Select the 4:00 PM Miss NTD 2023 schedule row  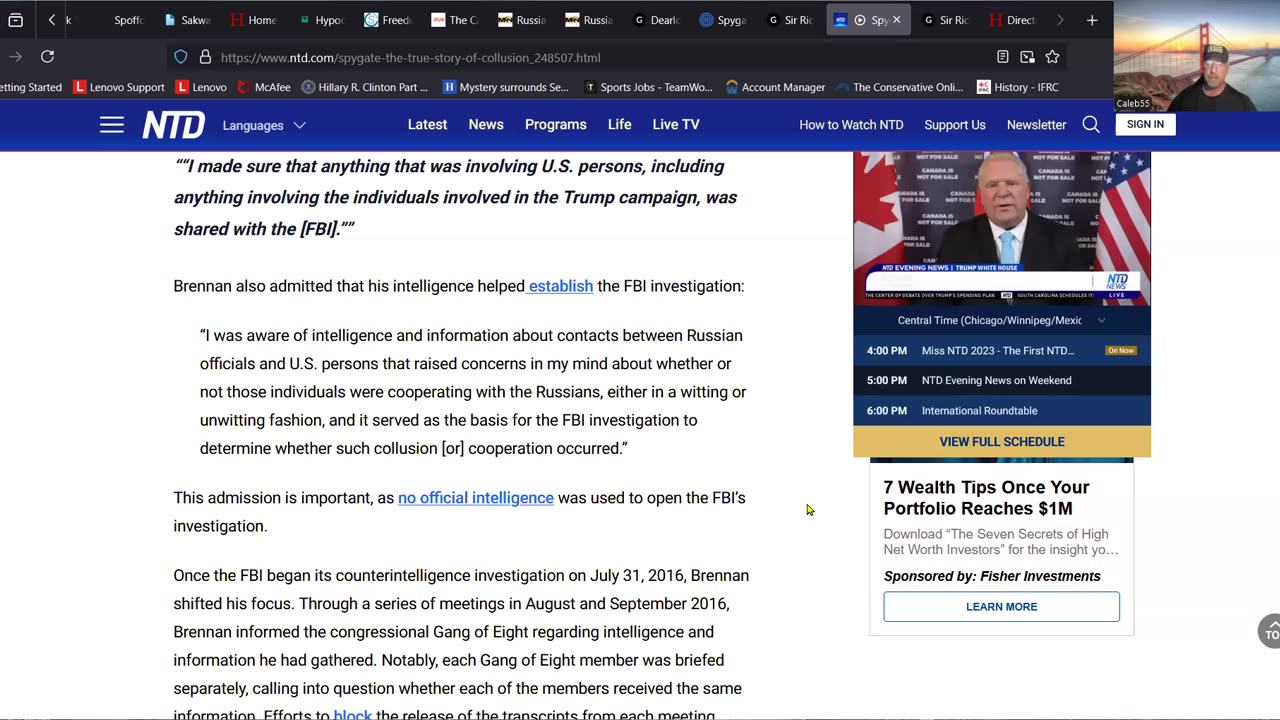click(1001, 350)
